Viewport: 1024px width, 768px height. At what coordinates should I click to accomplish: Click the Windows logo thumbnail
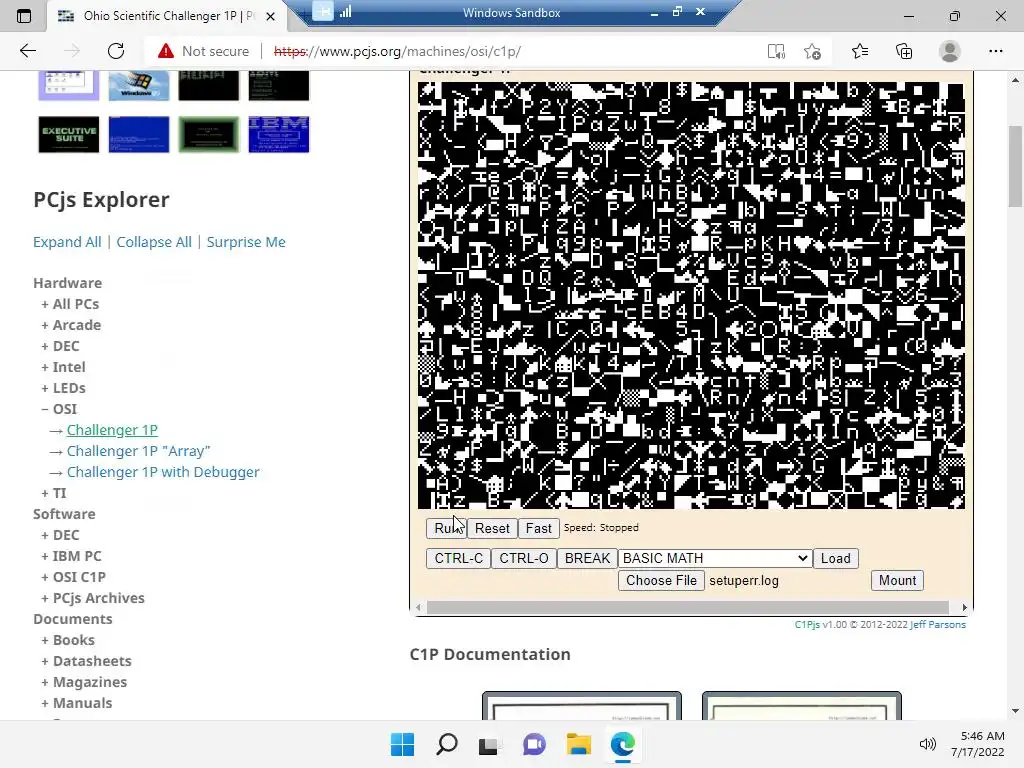coord(138,86)
